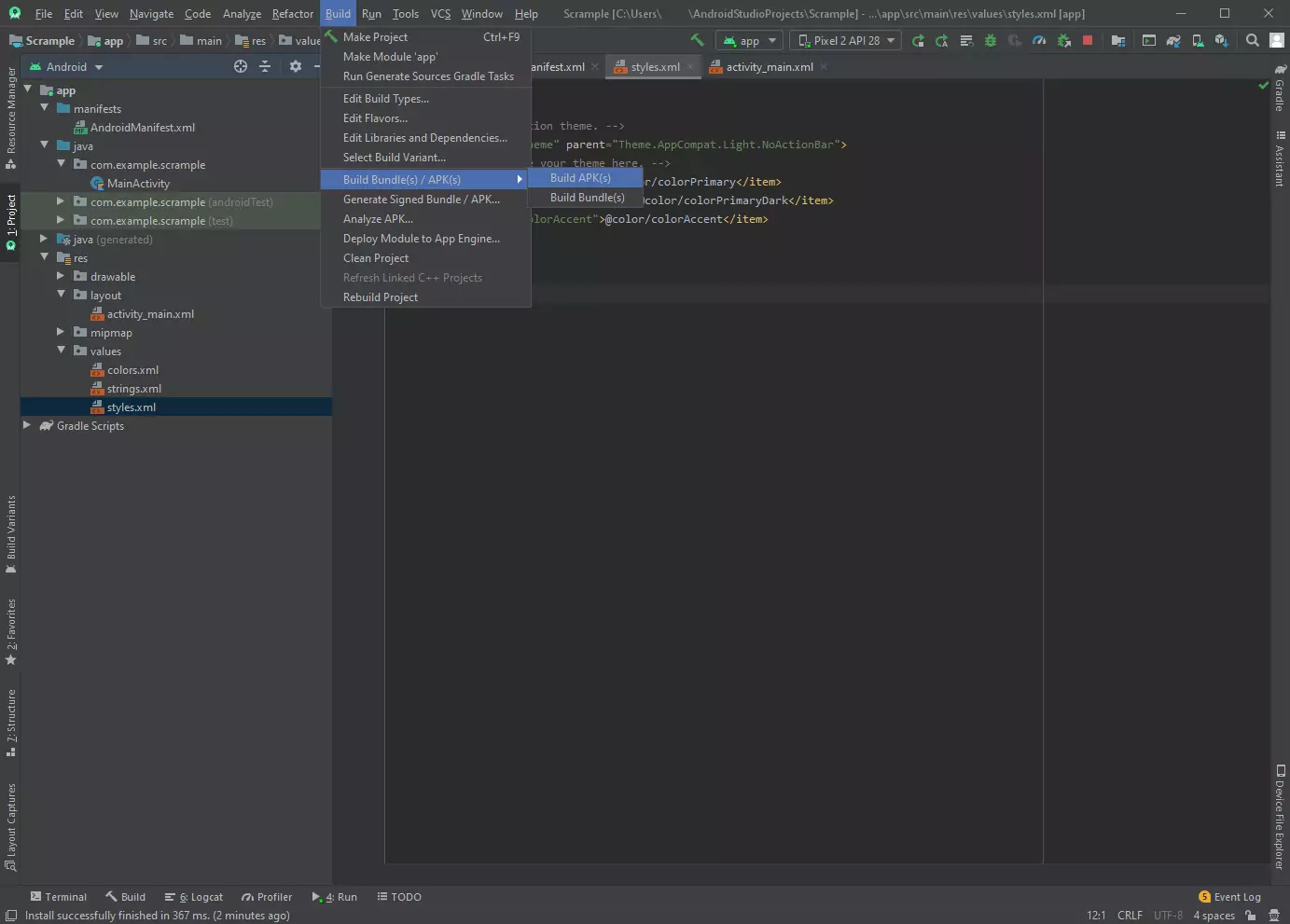This screenshot has width=1290, height=924.
Task: Open the Pixel 2 API 28 device dropdown
Action: pos(846,41)
